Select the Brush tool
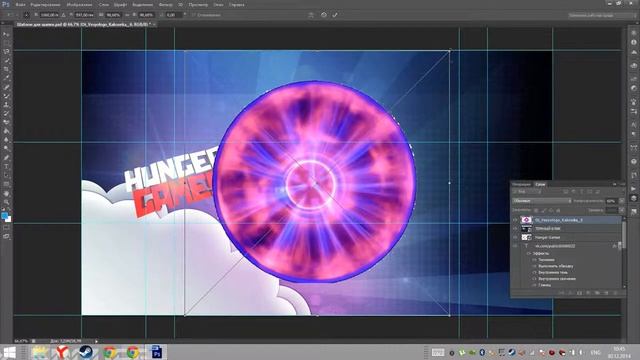Image resolution: width=640 pixels, height=360 pixels. coord(6,96)
